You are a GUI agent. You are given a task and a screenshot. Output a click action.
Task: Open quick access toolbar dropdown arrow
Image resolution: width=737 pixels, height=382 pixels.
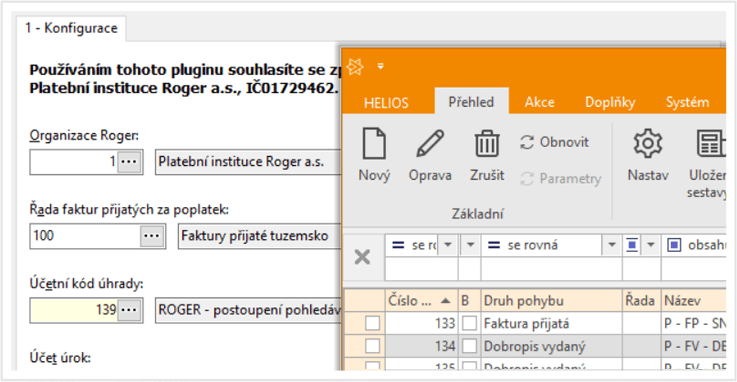point(381,66)
